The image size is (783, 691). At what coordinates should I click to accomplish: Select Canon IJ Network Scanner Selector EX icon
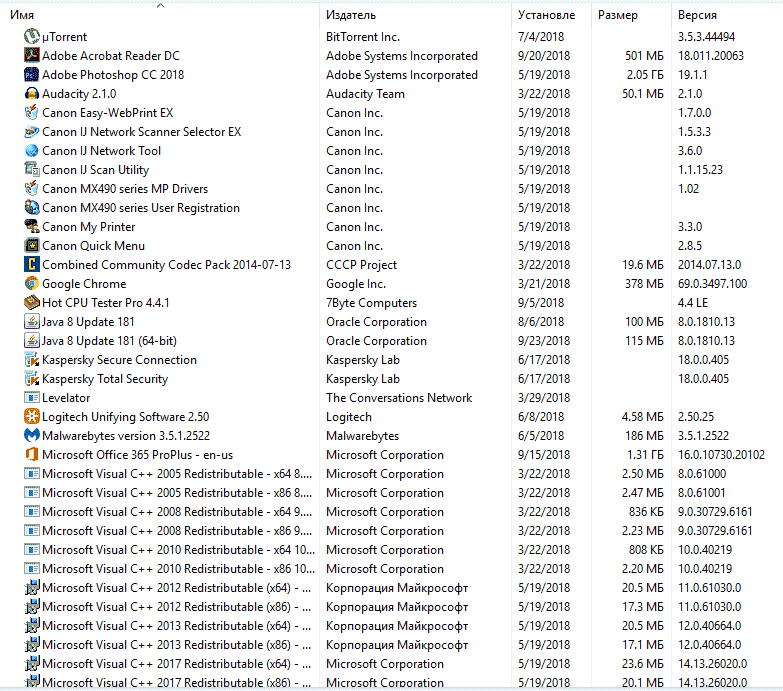[x=31, y=131]
